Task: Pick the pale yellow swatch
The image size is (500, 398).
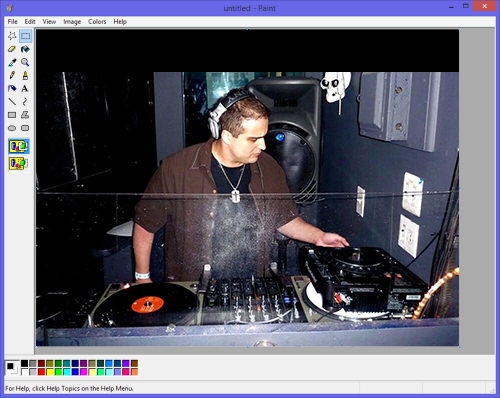Action: 92,372
